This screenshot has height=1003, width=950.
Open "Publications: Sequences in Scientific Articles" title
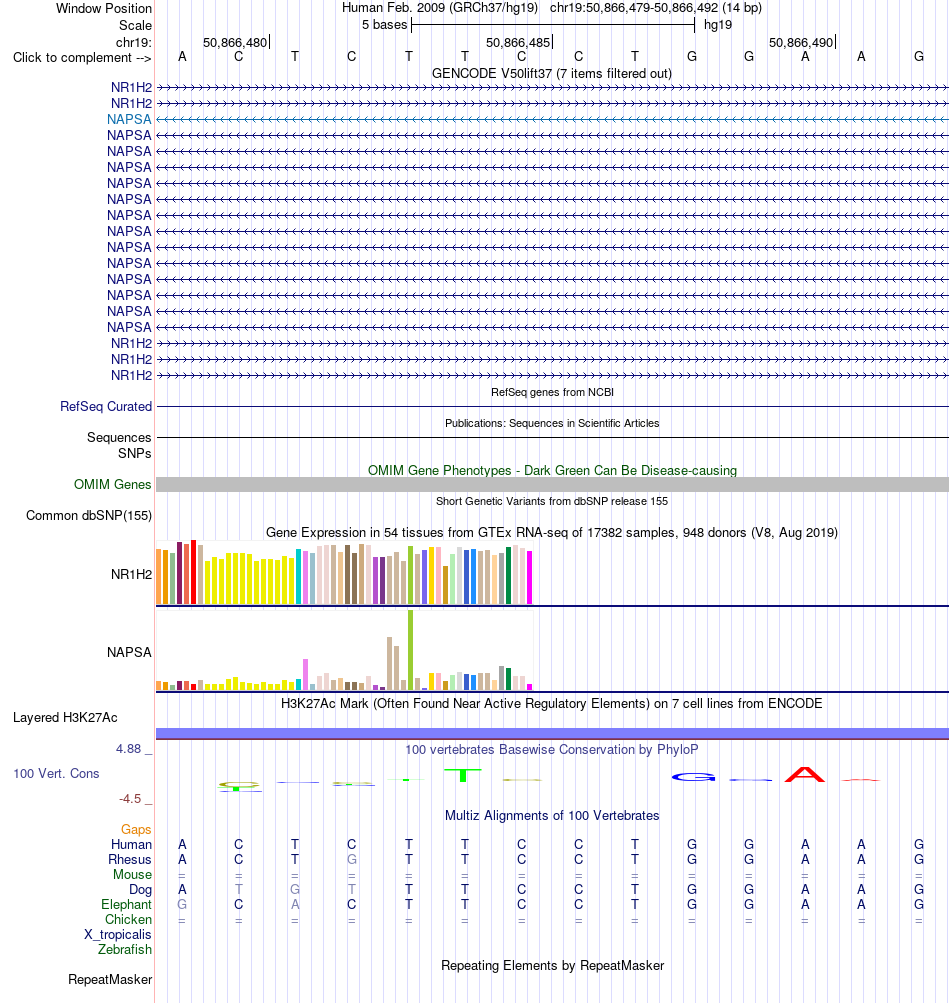(x=552, y=423)
